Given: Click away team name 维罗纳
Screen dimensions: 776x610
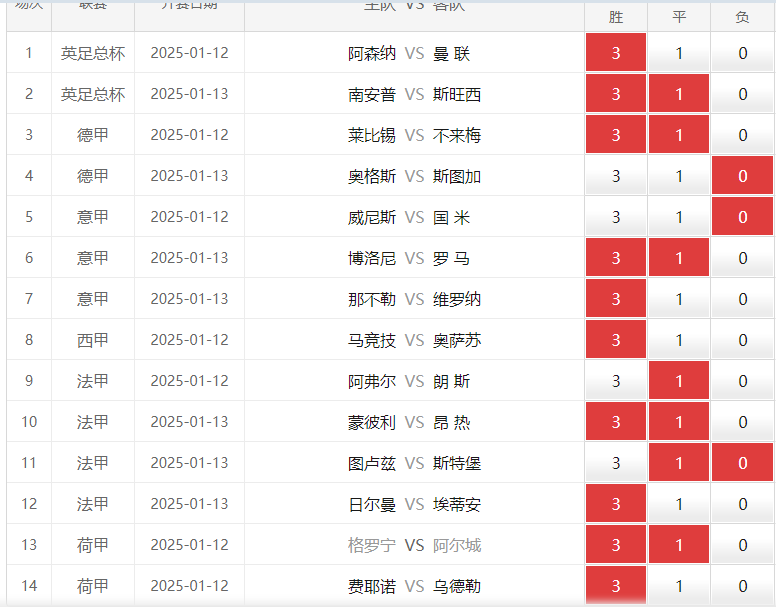Looking at the screenshot, I should [x=457, y=299].
